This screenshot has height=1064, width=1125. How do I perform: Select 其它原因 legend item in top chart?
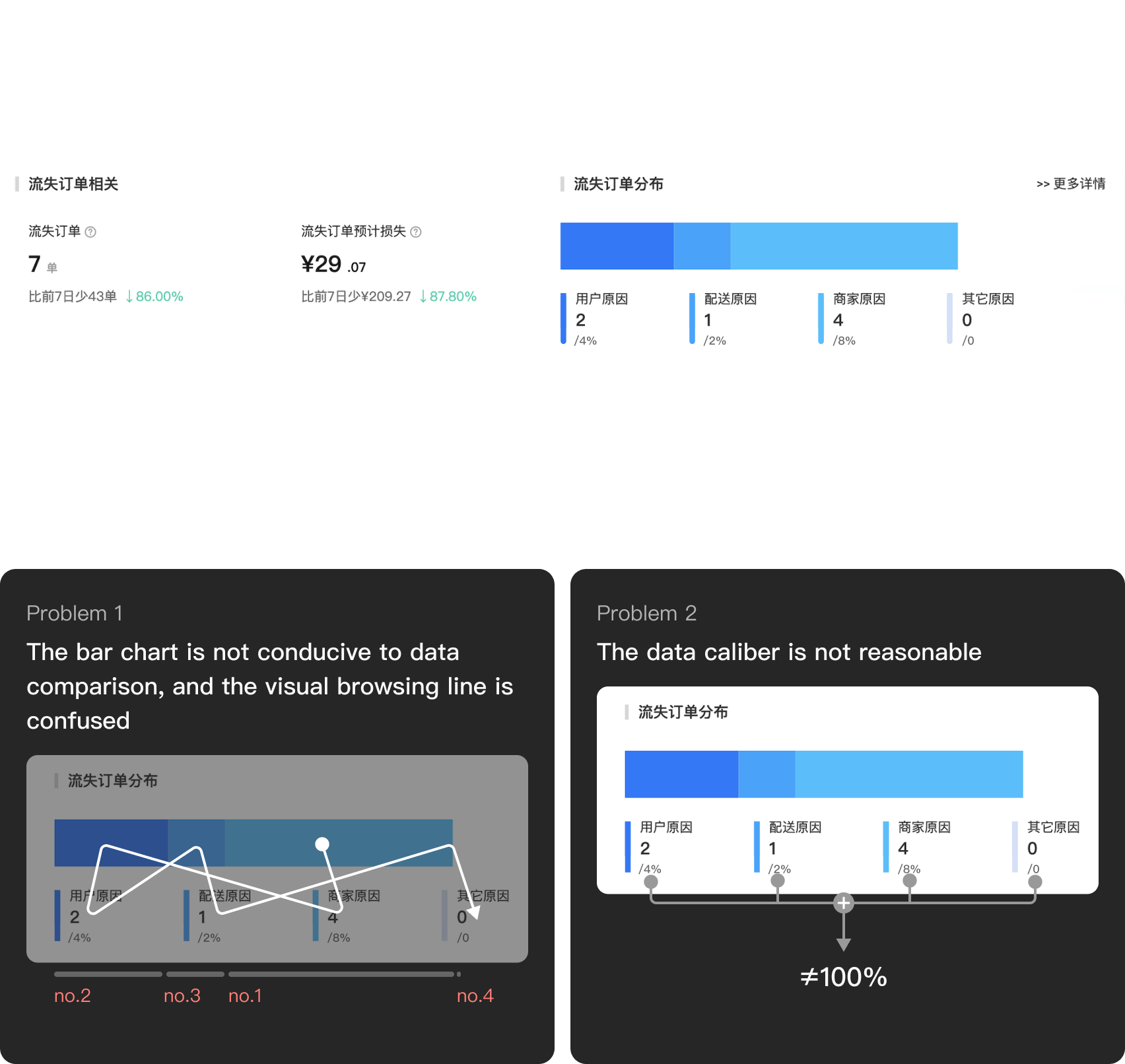981,319
